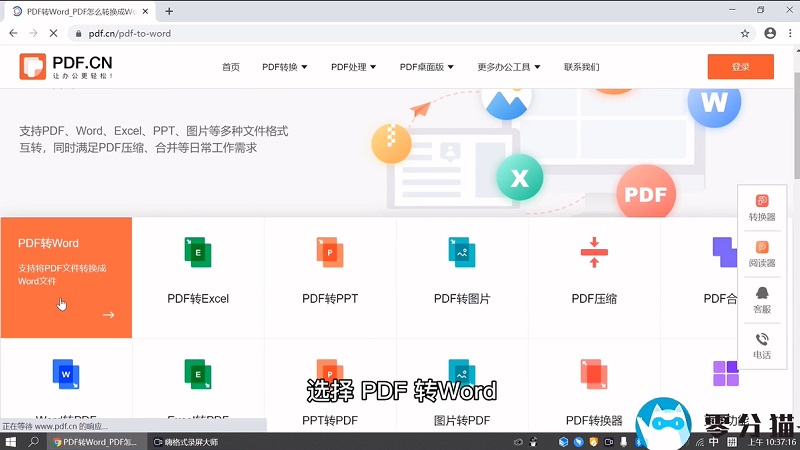The image size is (800, 450).
Task: Open the PDF桌面版 dropdown
Action: (x=427, y=67)
